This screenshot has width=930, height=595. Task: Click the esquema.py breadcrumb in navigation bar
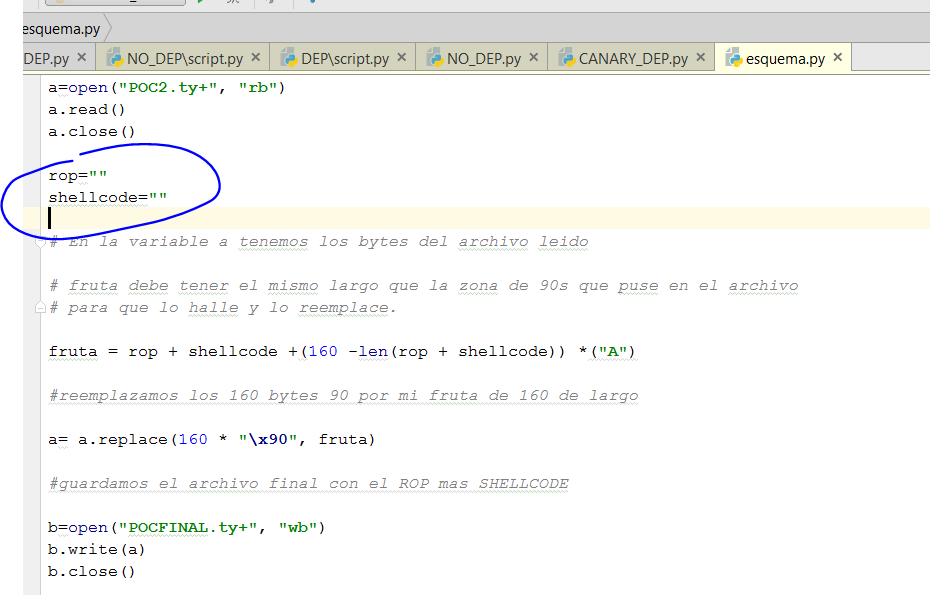60,29
